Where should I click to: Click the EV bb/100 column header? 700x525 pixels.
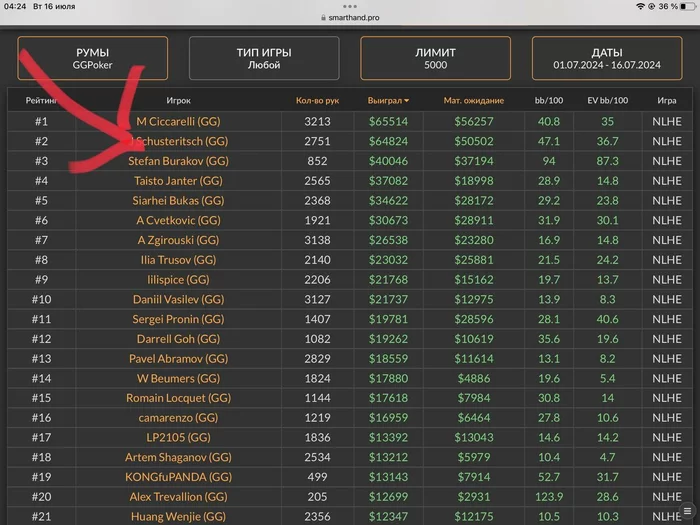point(607,100)
